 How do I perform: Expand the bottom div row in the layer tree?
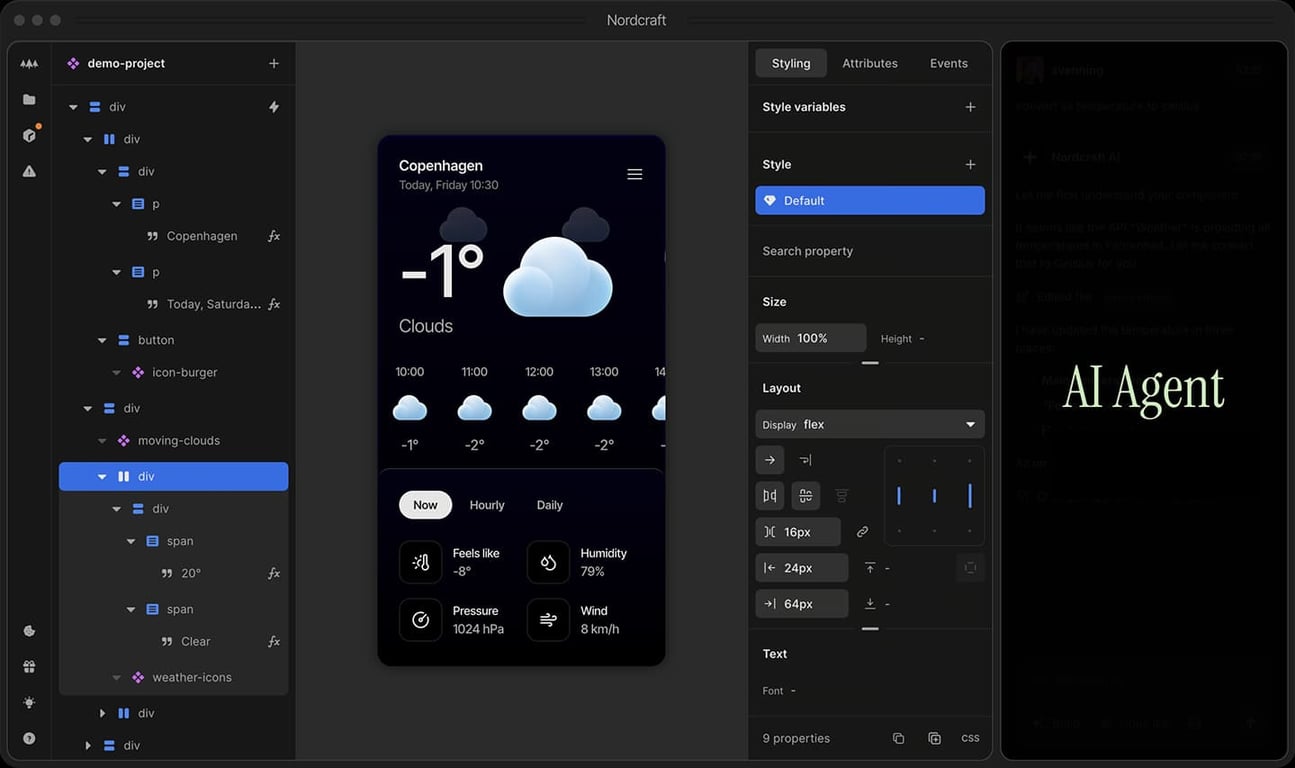pos(87,745)
